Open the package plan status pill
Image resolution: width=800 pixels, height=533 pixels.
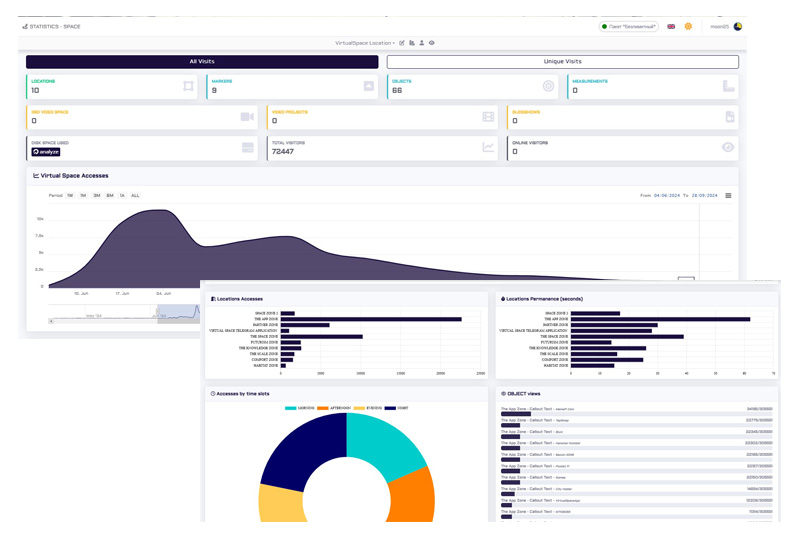point(628,27)
